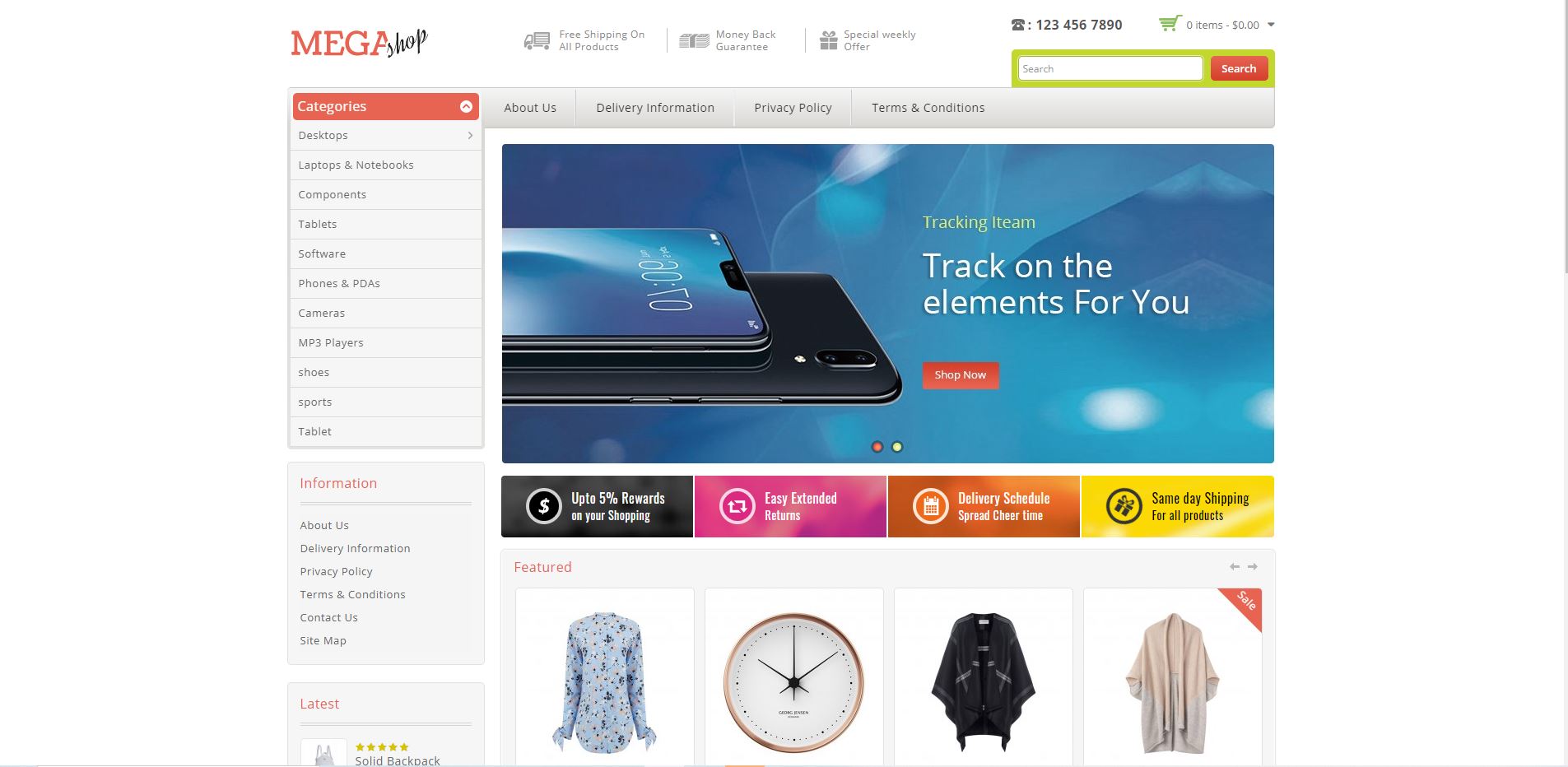Click the red Search button
Image resolution: width=1568 pixels, height=767 pixels.
[x=1239, y=68]
